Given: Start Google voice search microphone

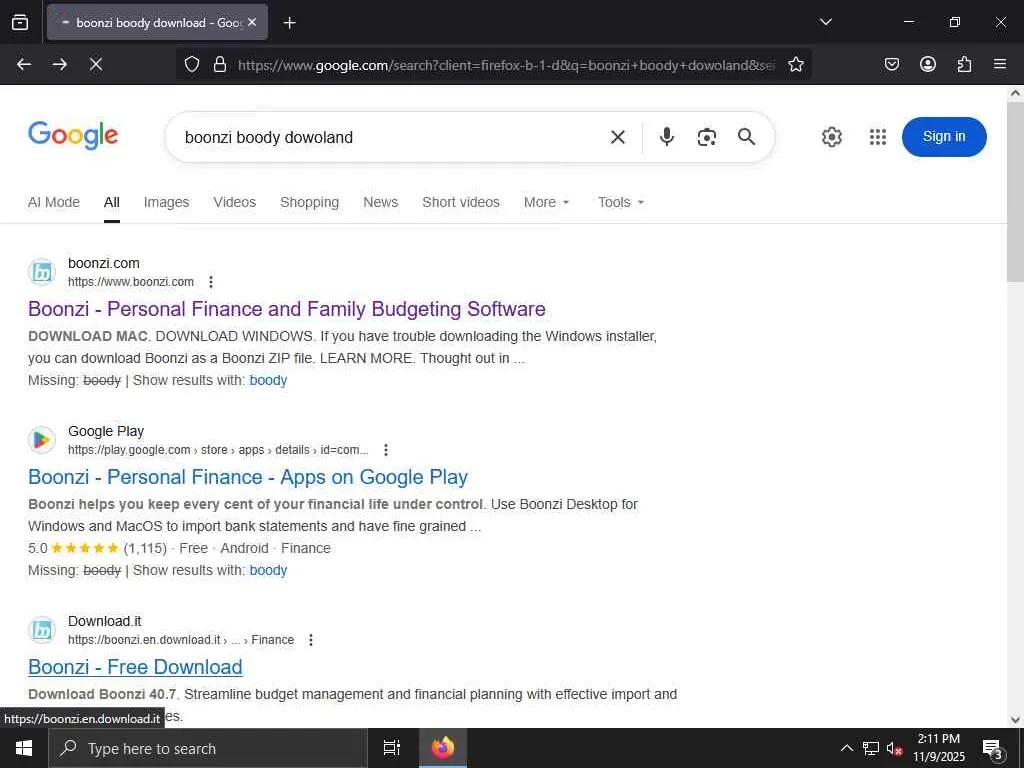Looking at the screenshot, I should coord(666,136).
